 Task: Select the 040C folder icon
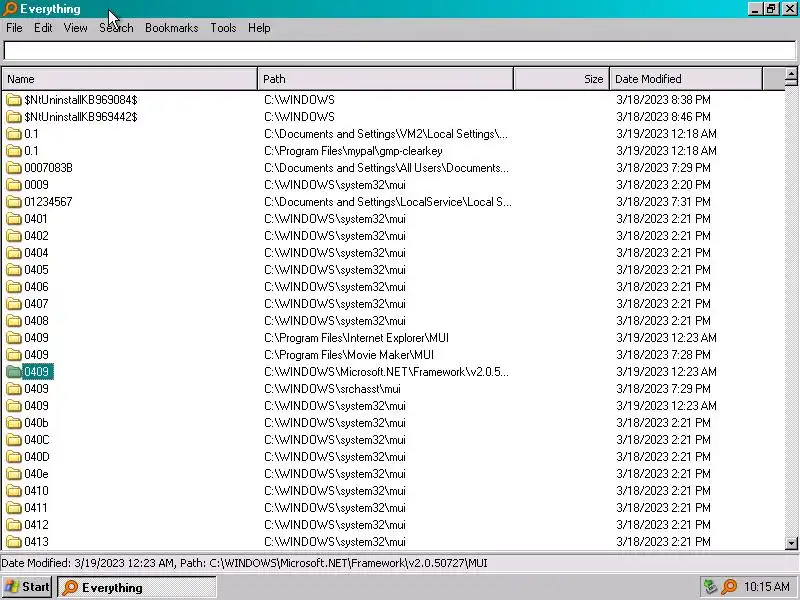tap(14, 440)
